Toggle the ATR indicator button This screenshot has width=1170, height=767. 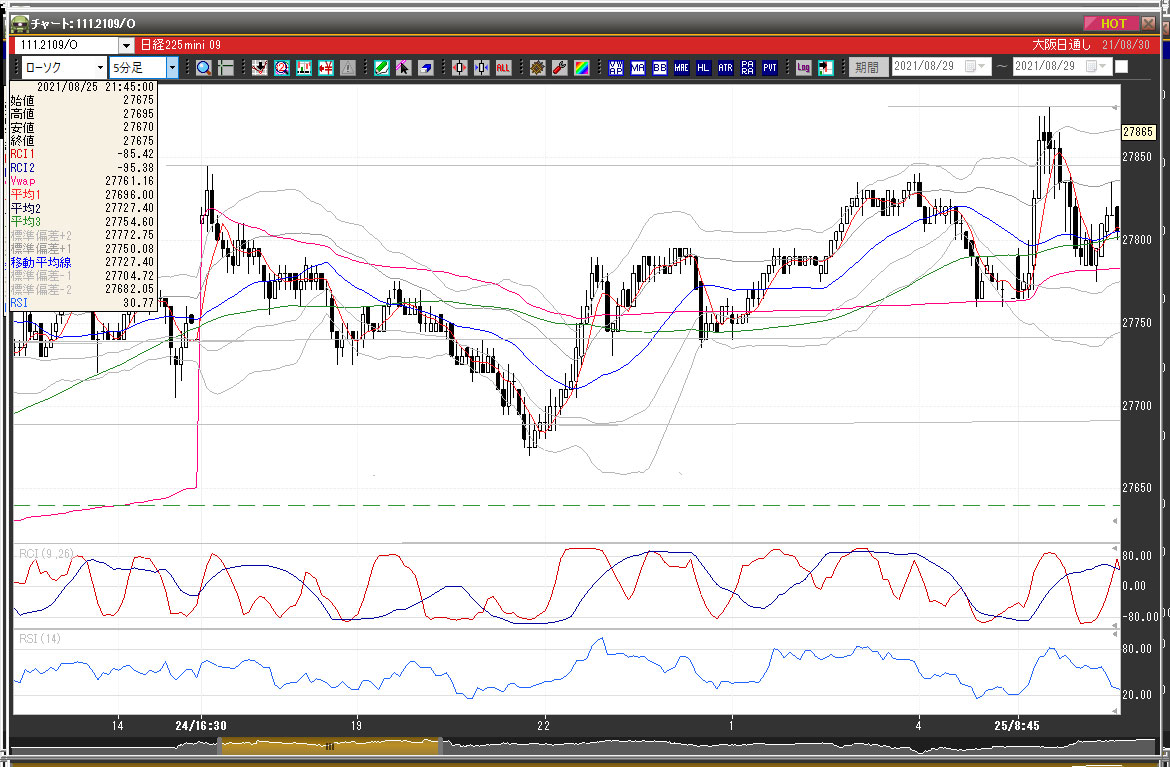click(725, 67)
